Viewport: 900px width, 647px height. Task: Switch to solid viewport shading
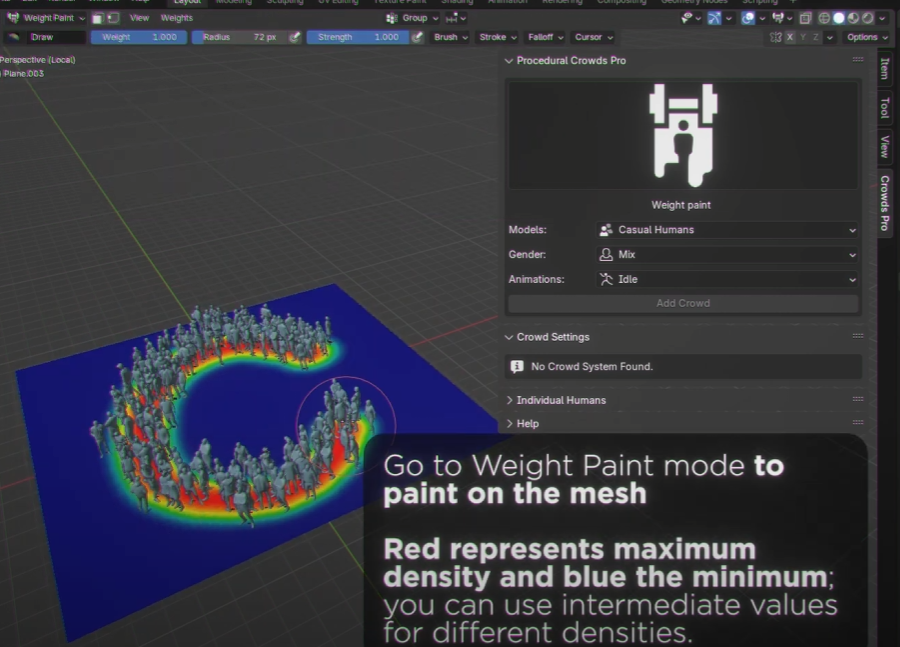pos(839,18)
